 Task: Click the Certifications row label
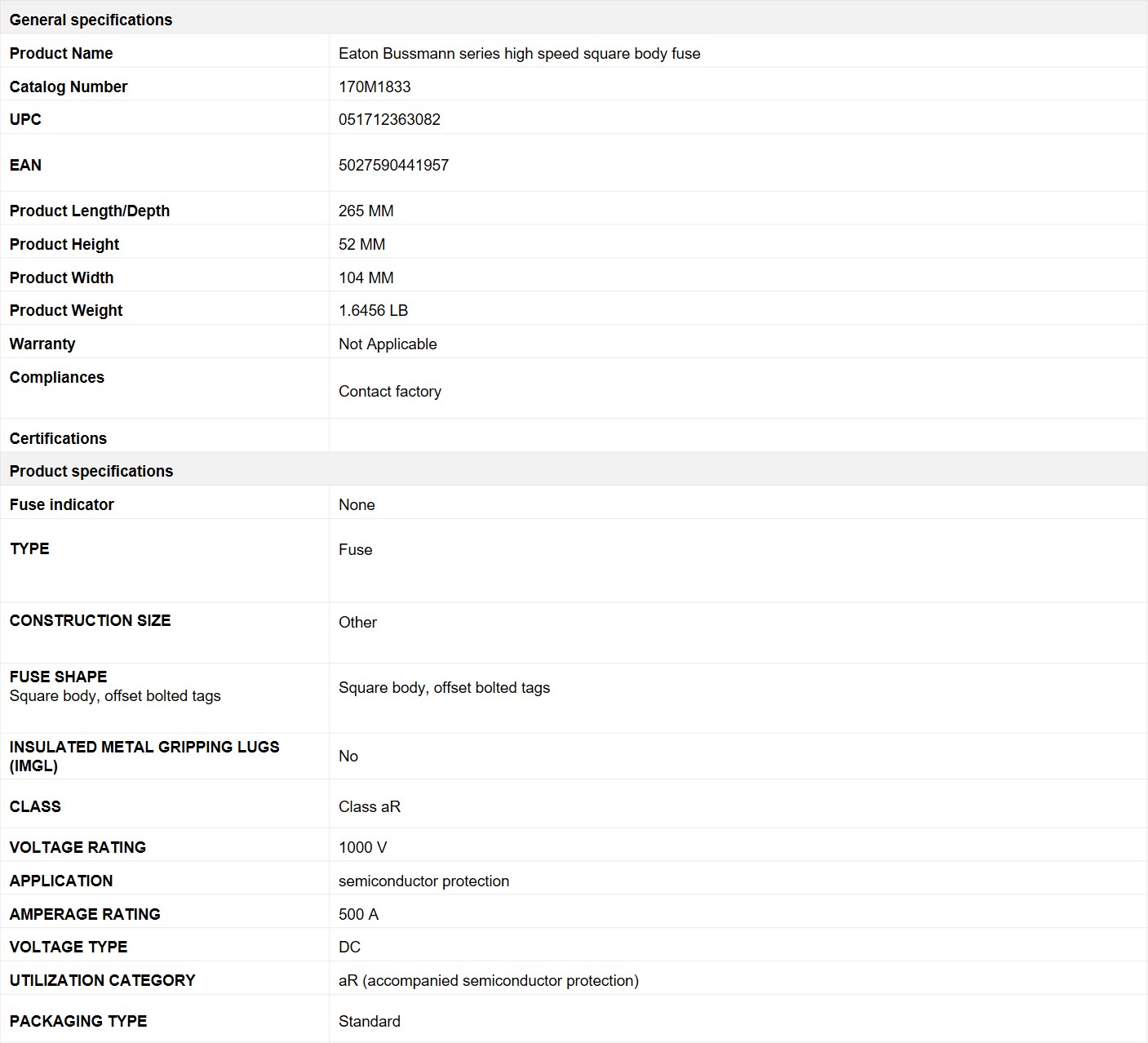tap(58, 438)
